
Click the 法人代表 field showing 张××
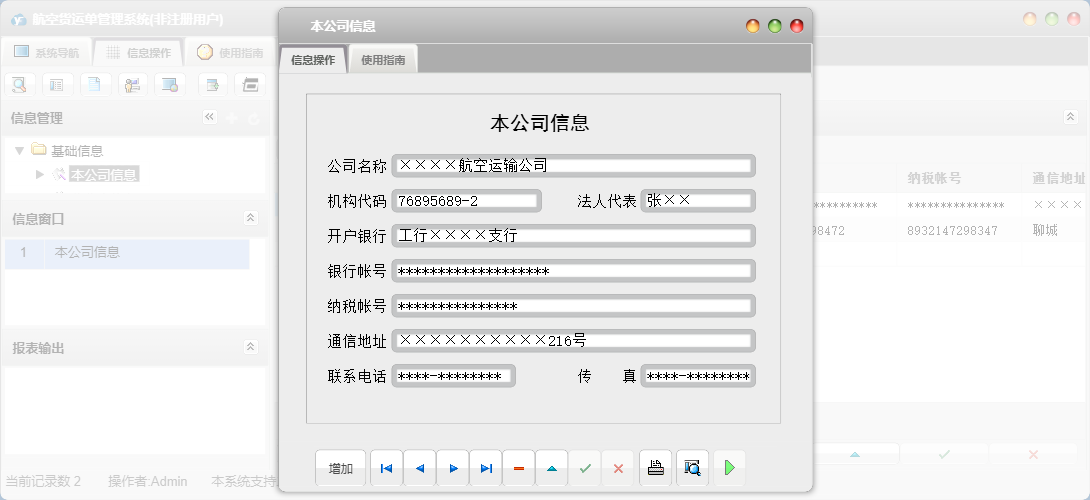tap(698, 201)
